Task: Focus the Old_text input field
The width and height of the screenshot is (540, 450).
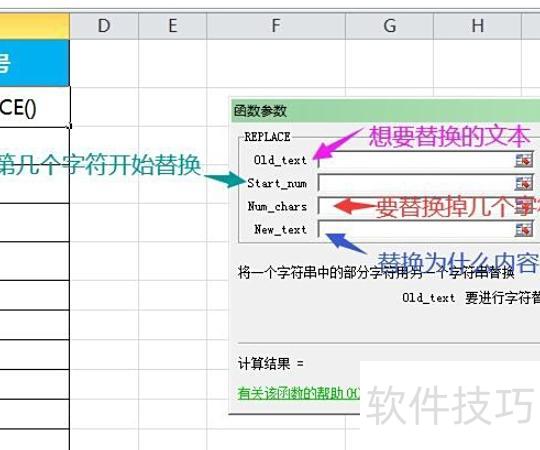Action: click(x=416, y=160)
